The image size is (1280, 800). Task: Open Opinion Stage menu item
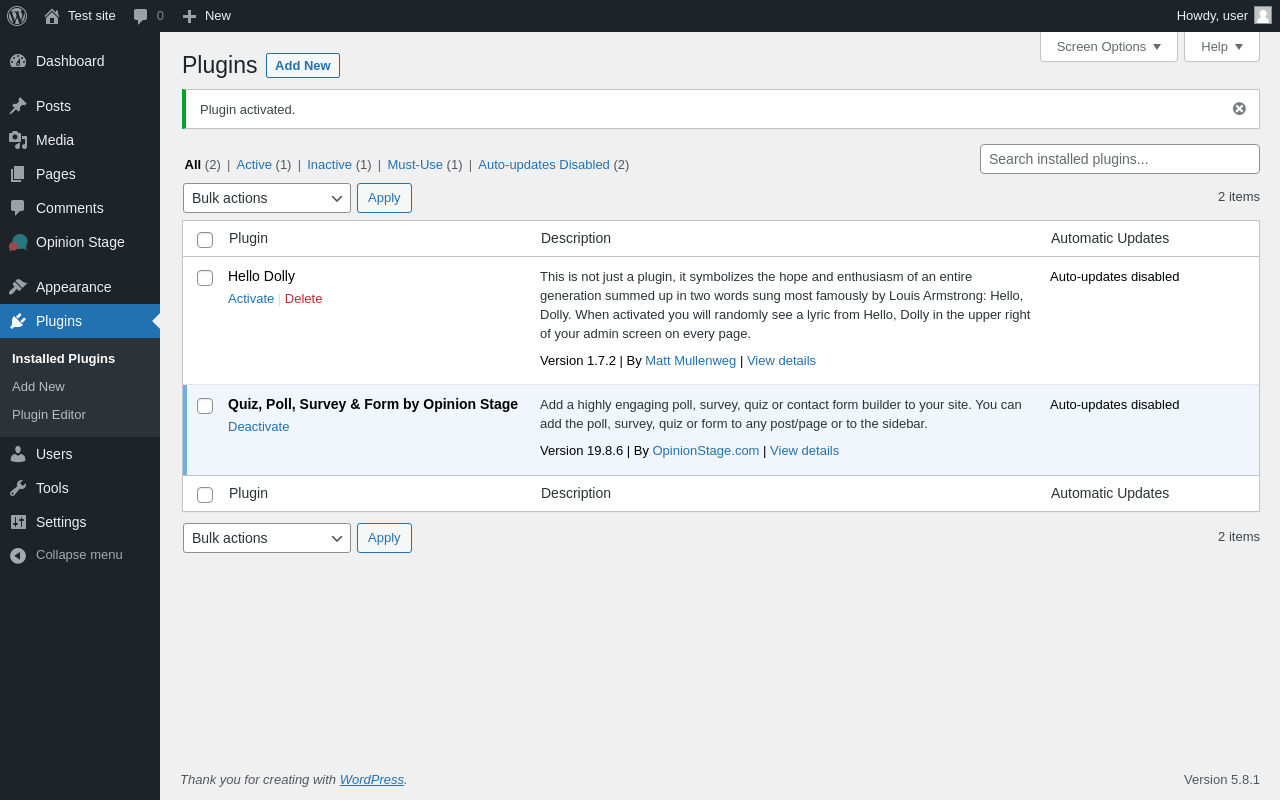pos(80,242)
